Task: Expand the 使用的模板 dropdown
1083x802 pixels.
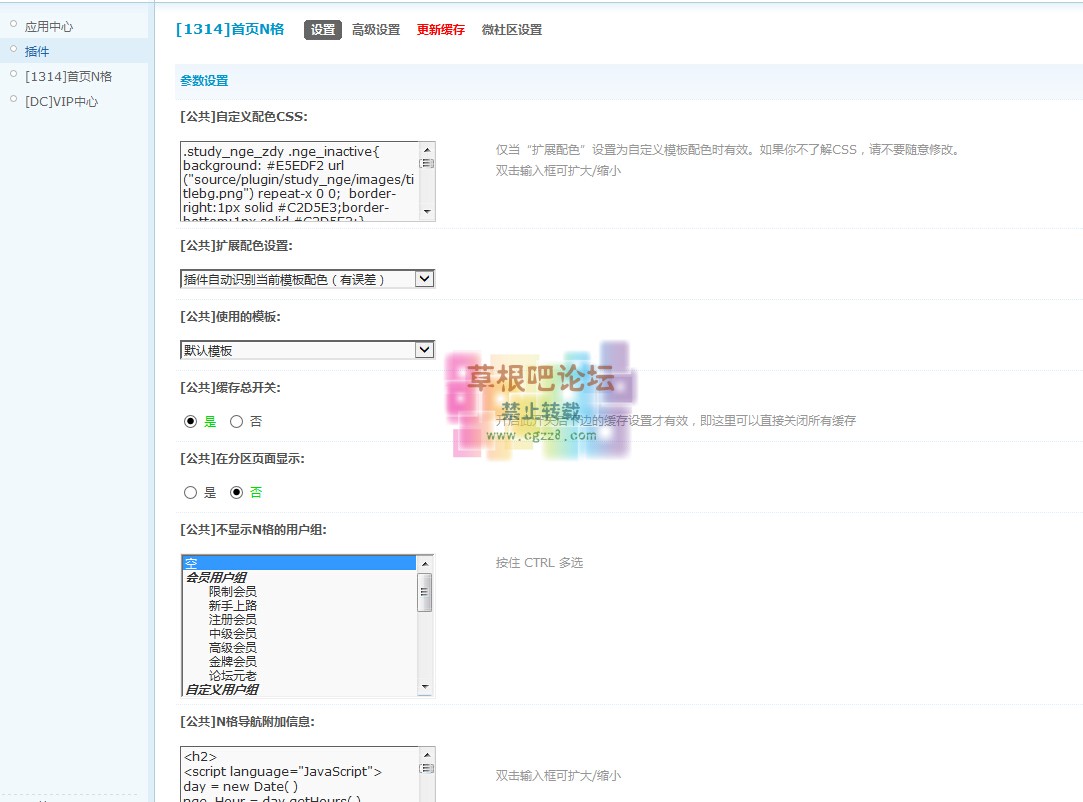Action: click(307, 350)
